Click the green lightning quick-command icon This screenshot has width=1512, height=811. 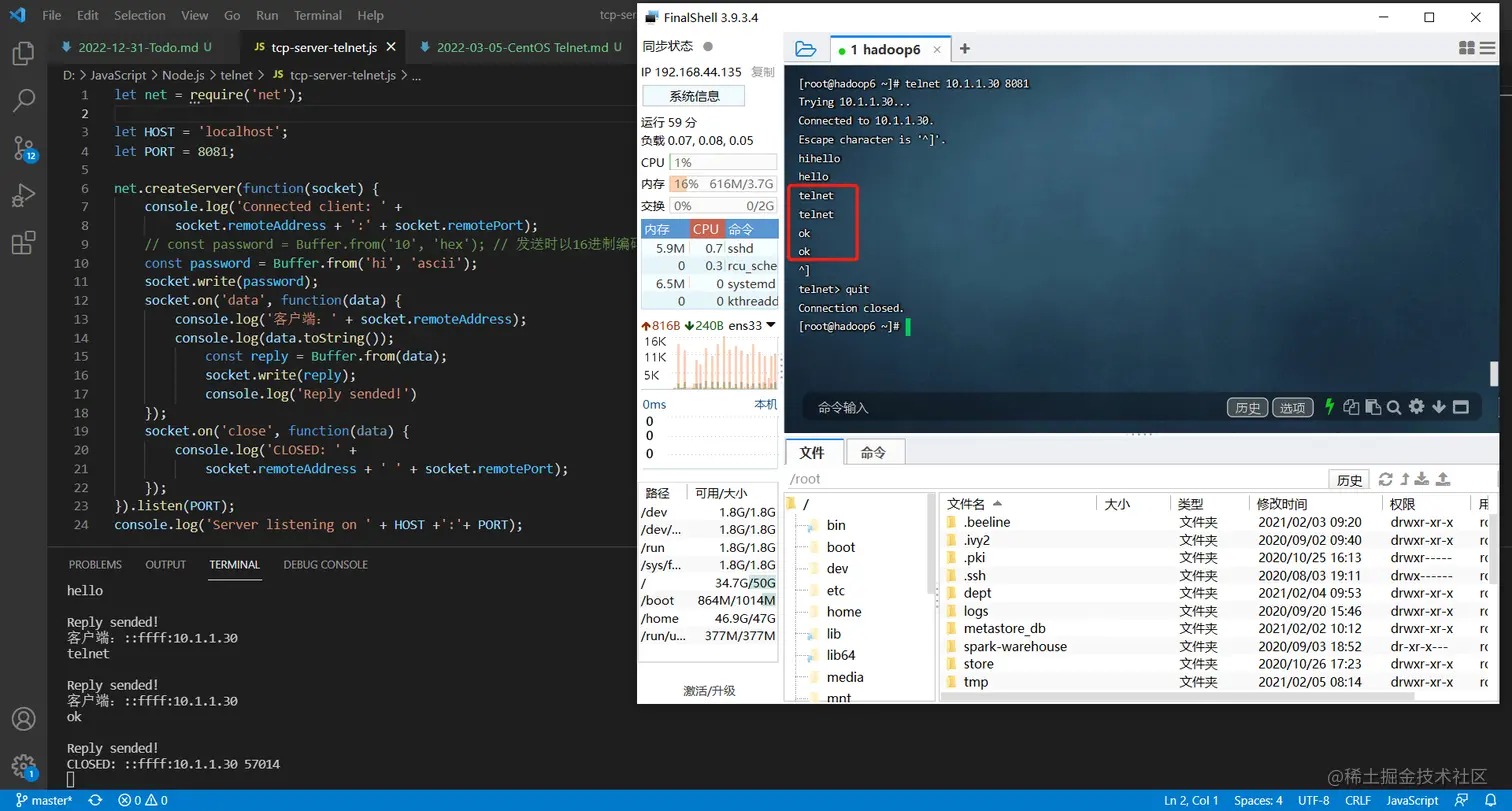pos(1329,407)
